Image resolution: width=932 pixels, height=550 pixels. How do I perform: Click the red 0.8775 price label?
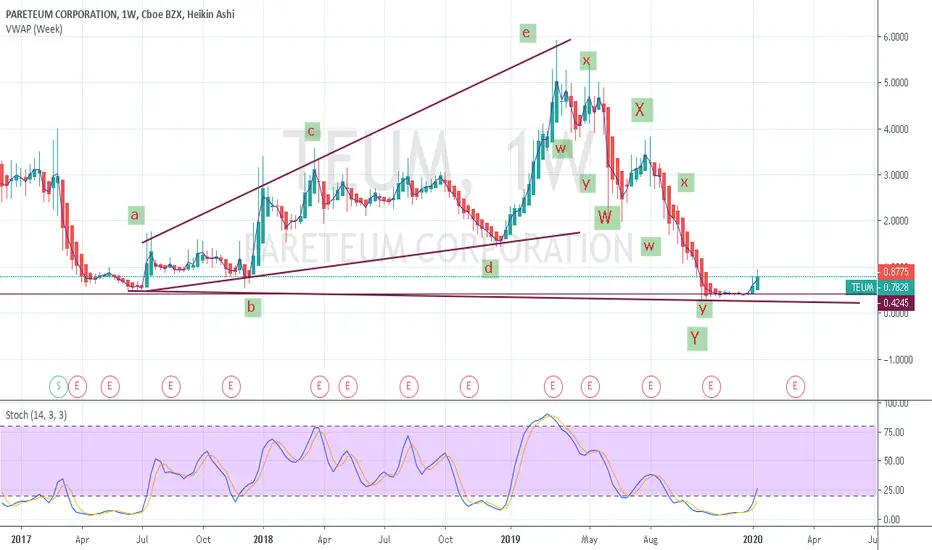point(896,272)
